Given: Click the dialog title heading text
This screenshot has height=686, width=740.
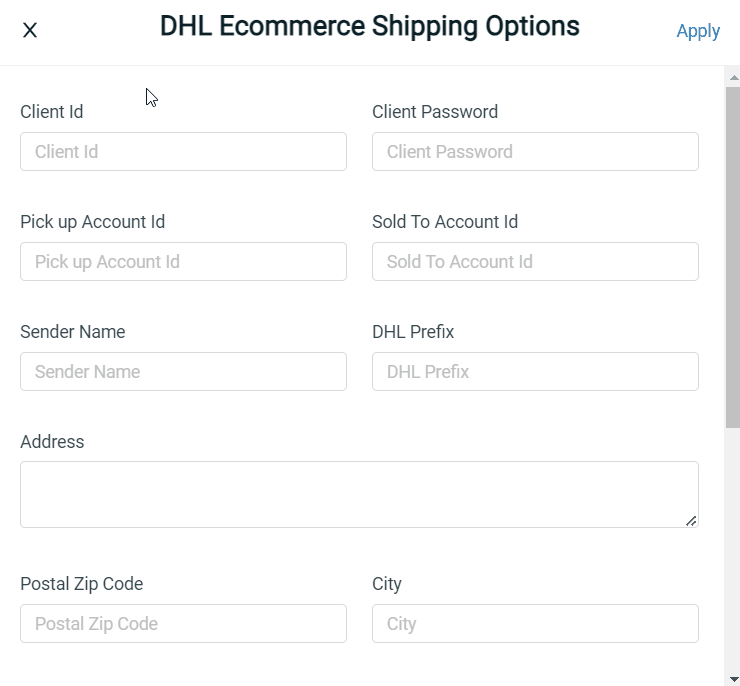Looking at the screenshot, I should click(x=369, y=27).
